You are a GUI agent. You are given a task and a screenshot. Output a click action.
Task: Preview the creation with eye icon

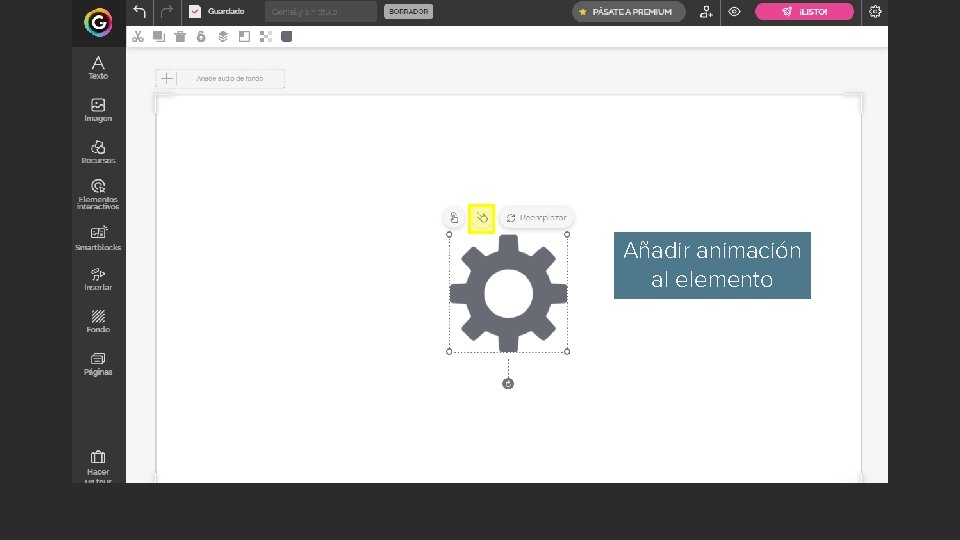point(734,12)
